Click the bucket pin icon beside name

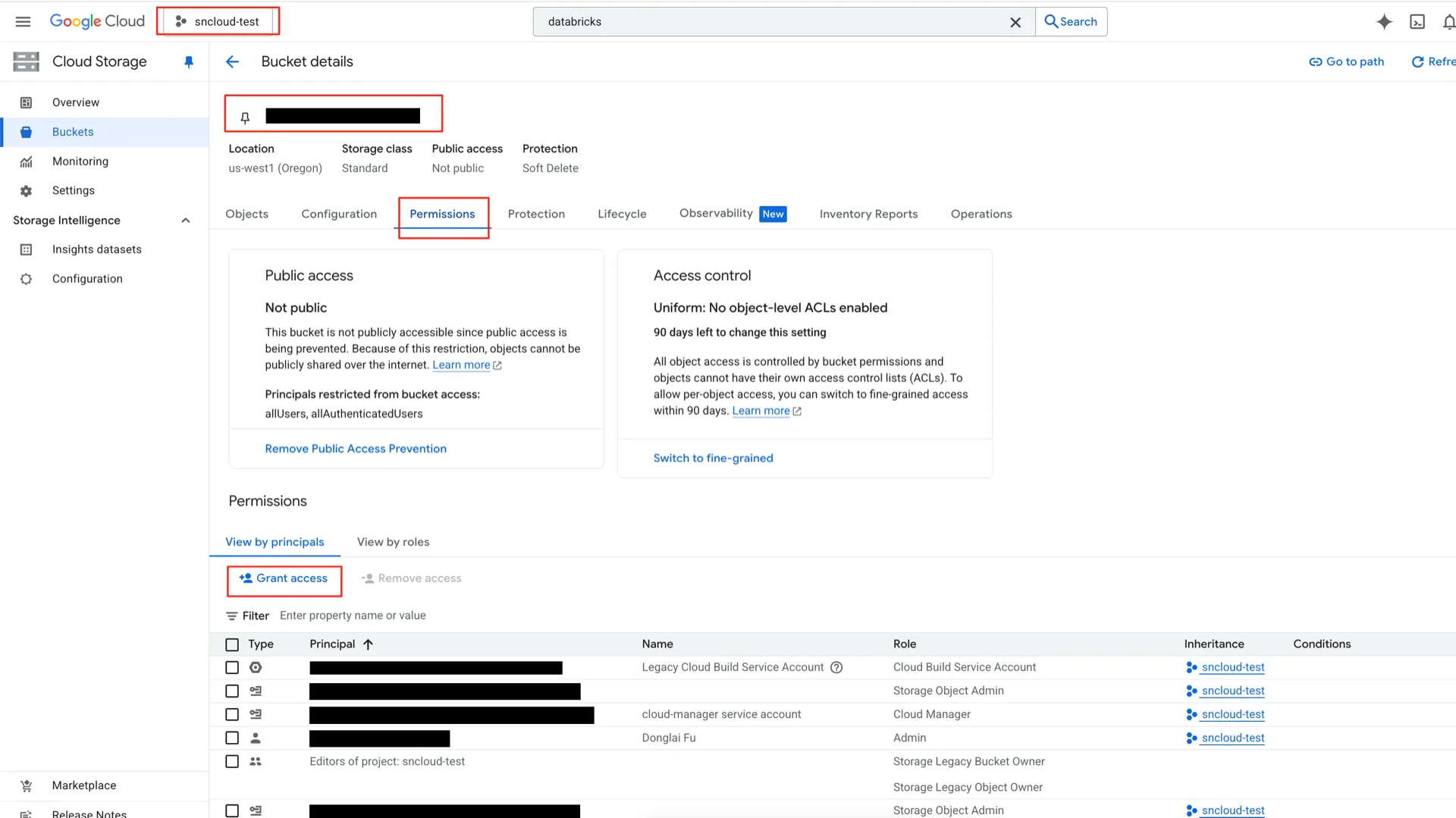click(245, 117)
